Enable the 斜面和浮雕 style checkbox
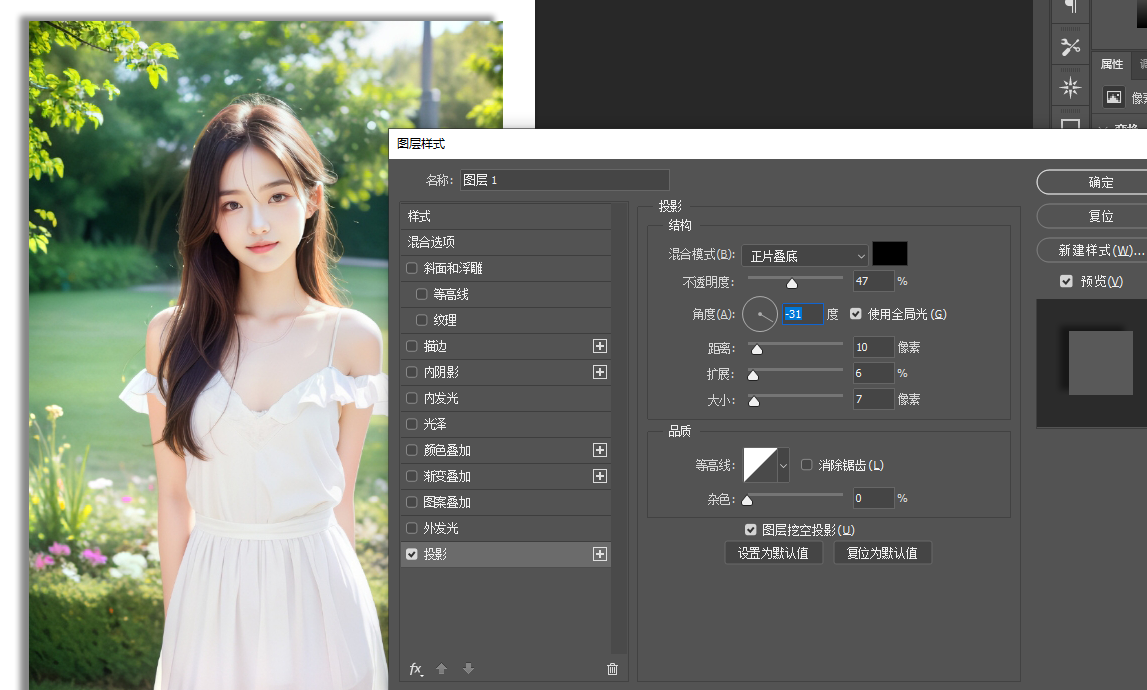 tap(412, 268)
